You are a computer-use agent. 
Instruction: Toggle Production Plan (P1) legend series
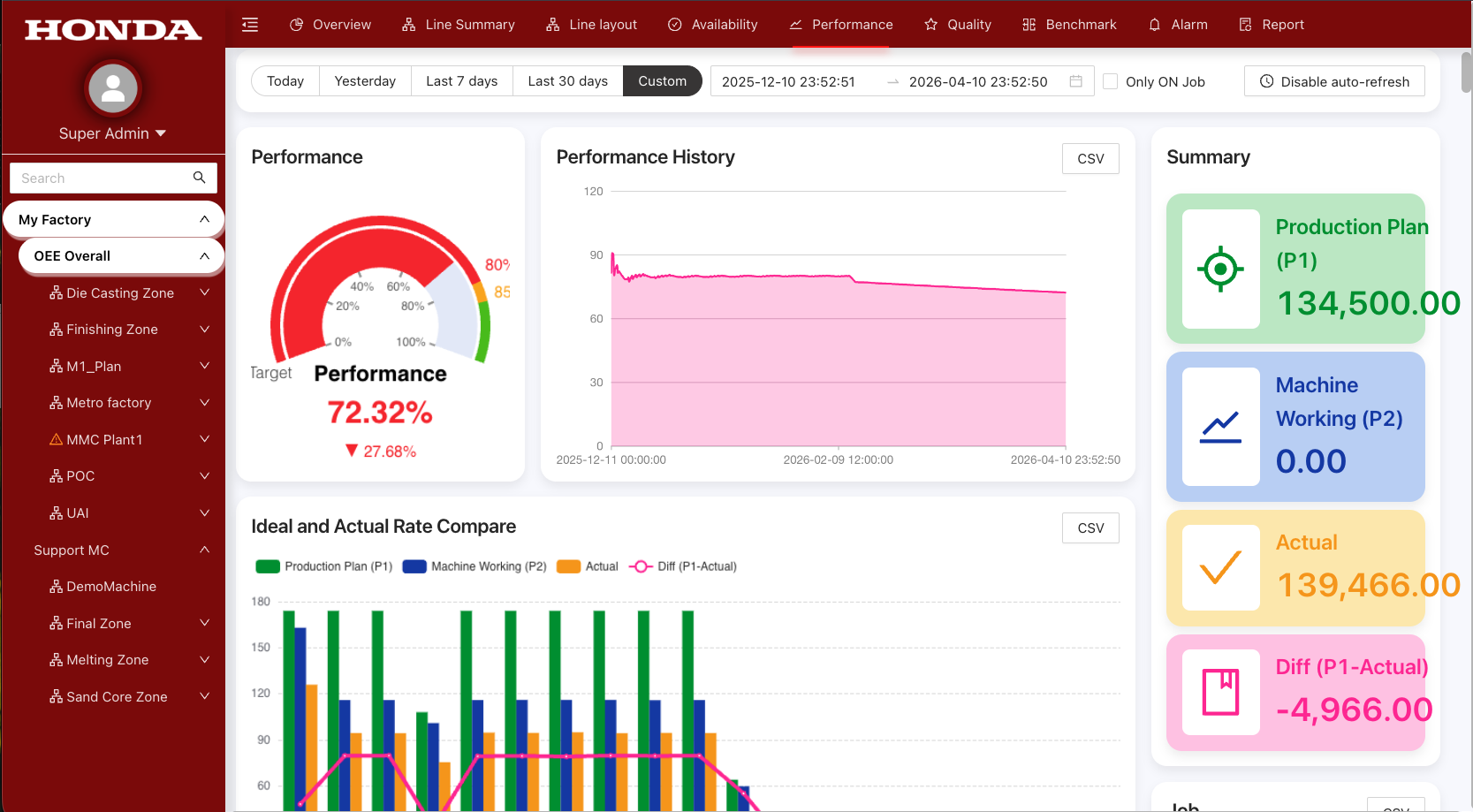[x=324, y=566]
